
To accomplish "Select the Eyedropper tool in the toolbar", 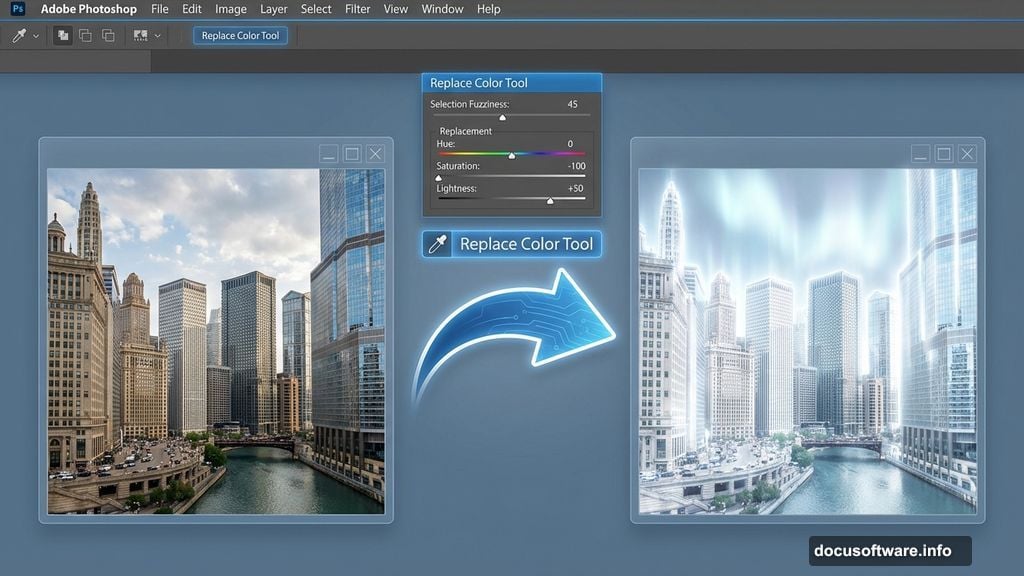I will (x=18, y=35).
